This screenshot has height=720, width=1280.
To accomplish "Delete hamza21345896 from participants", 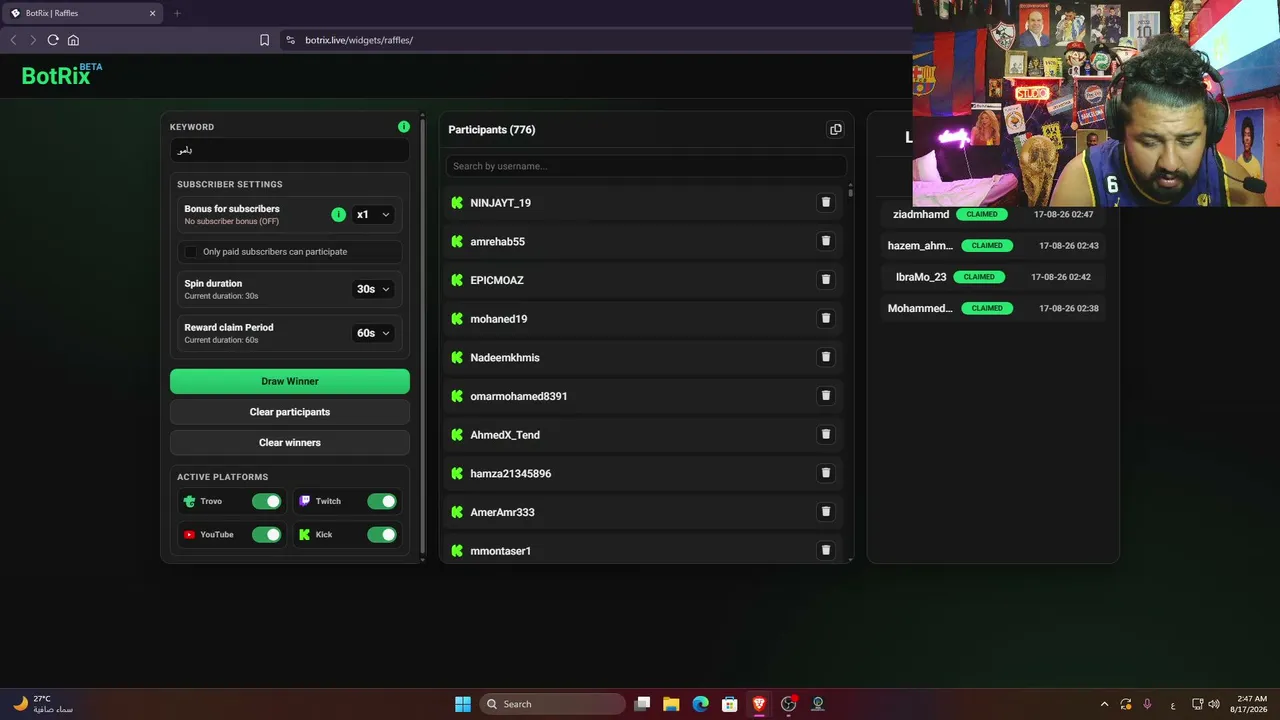I will 826,473.
